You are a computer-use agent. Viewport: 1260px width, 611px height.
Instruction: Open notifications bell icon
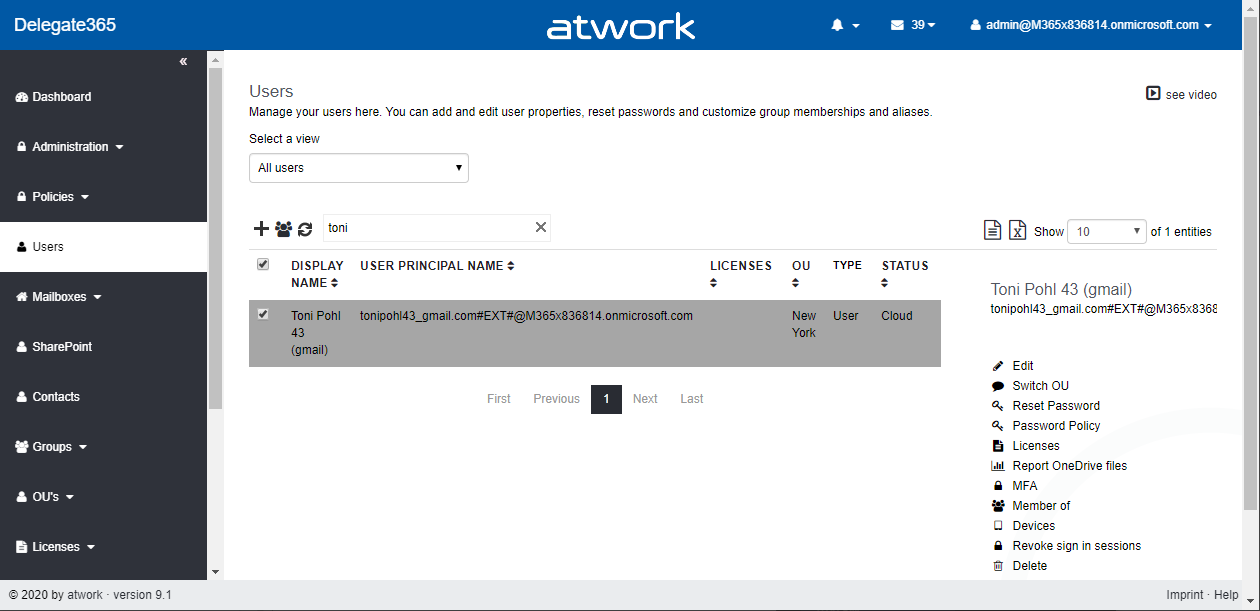click(x=844, y=25)
